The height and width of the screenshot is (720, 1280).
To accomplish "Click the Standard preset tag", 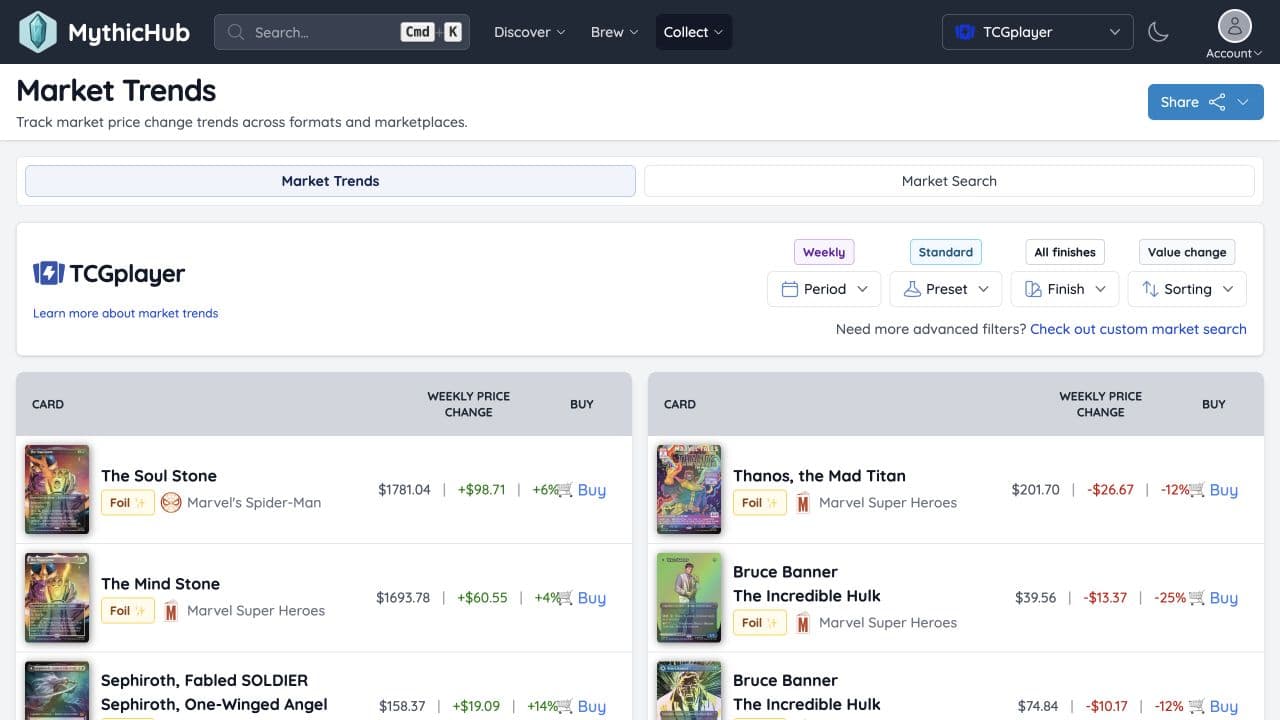I will click(945, 252).
